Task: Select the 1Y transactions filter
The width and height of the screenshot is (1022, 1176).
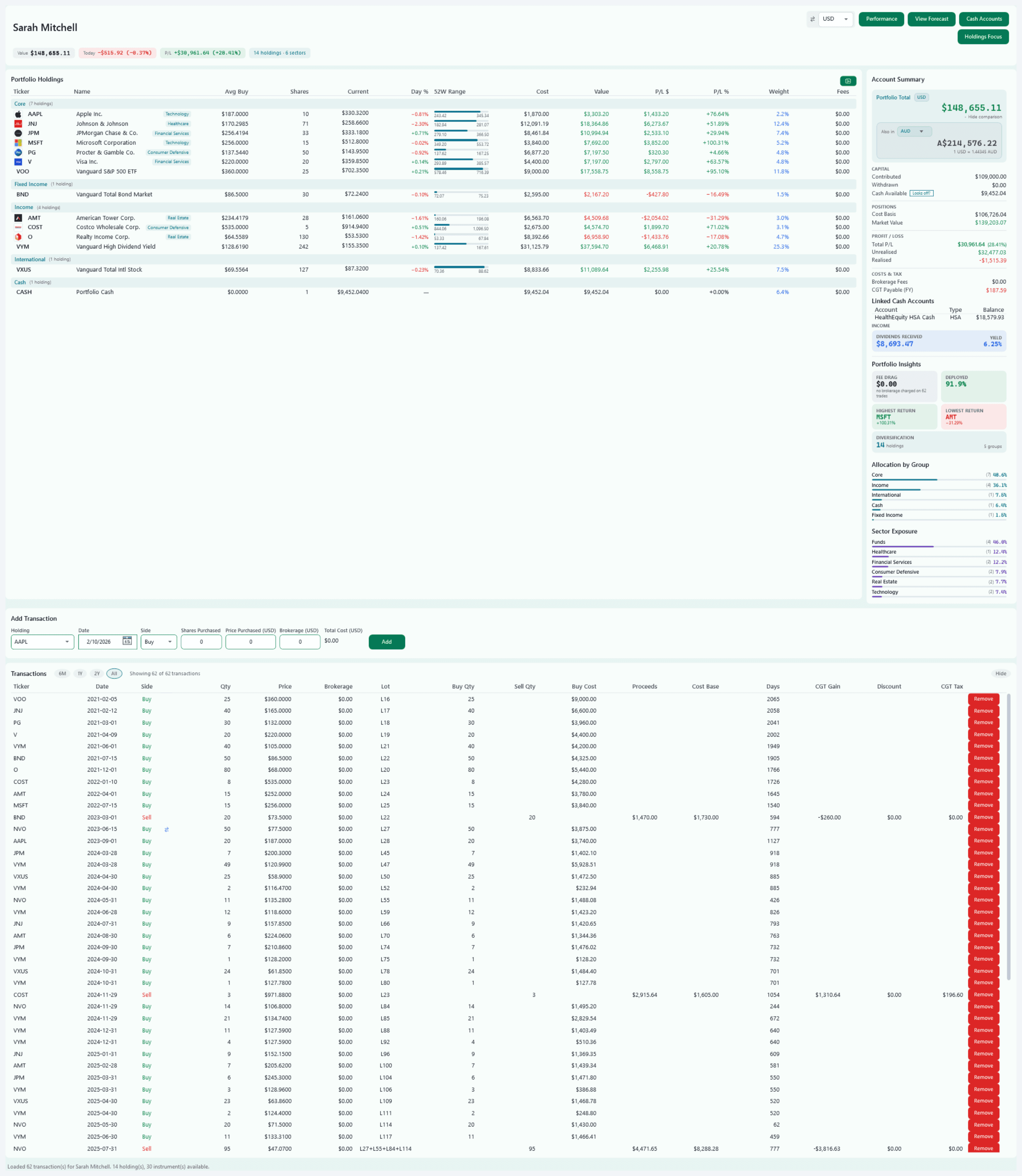Action: 80,673
